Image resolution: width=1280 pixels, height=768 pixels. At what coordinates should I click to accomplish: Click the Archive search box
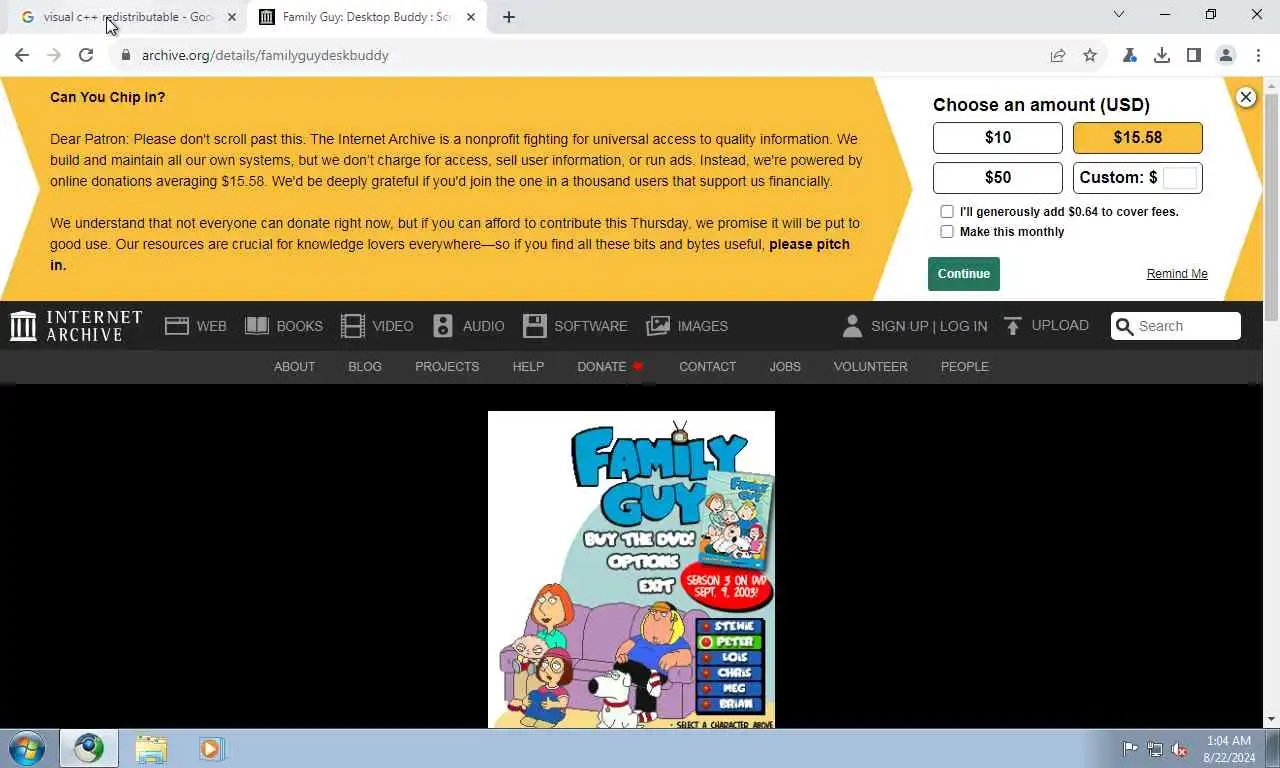(1176, 326)
